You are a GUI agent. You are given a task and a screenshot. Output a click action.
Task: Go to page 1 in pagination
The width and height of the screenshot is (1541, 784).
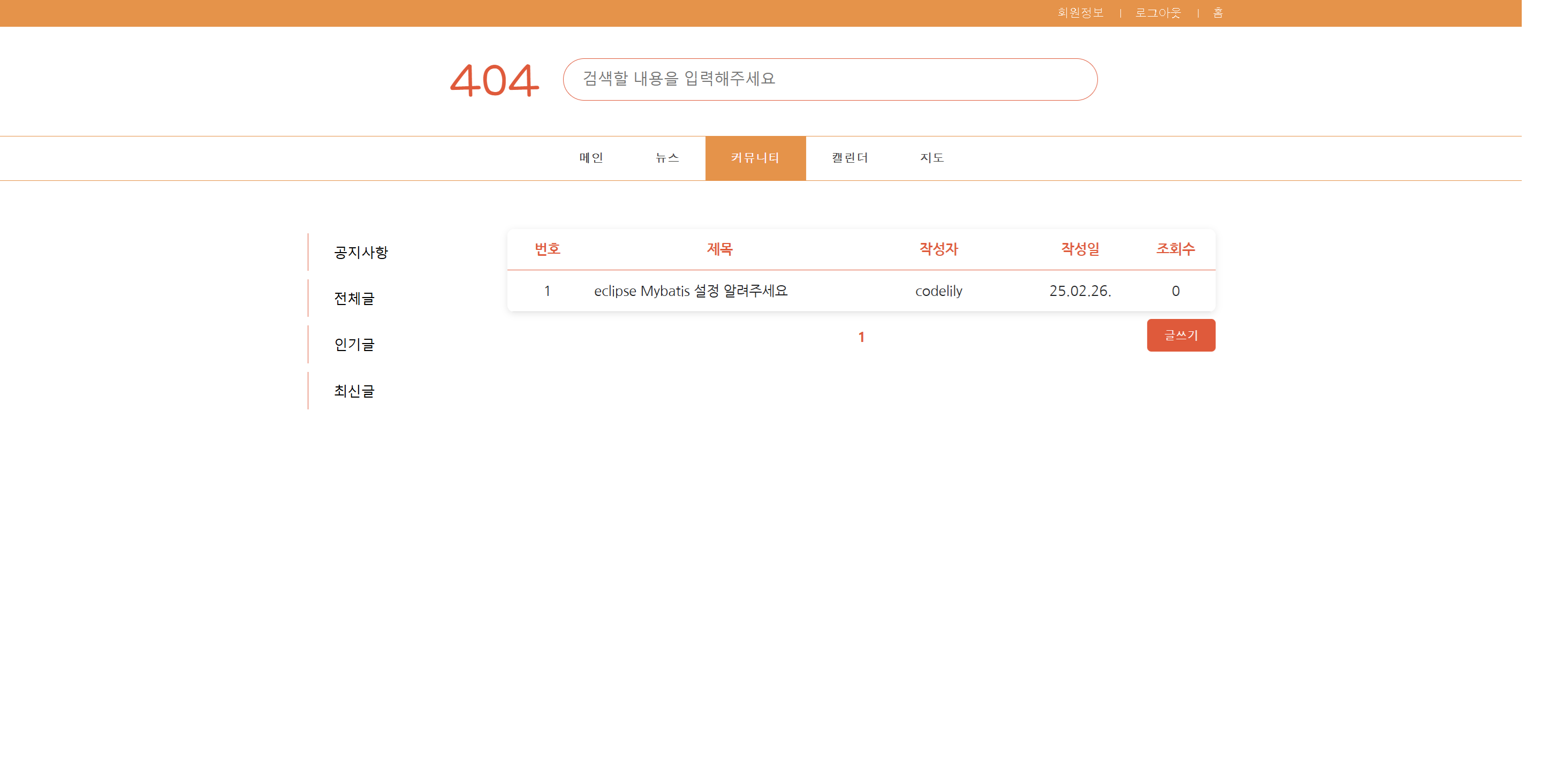tap(861, 337)
